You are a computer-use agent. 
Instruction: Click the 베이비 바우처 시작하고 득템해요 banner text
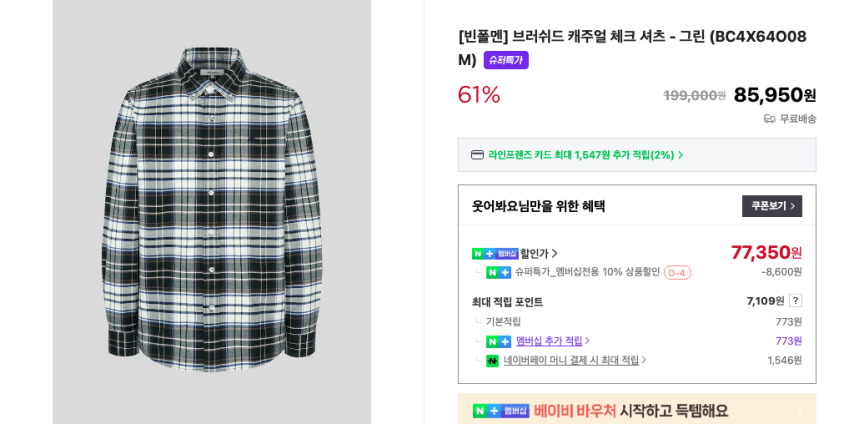coord(631,411)
